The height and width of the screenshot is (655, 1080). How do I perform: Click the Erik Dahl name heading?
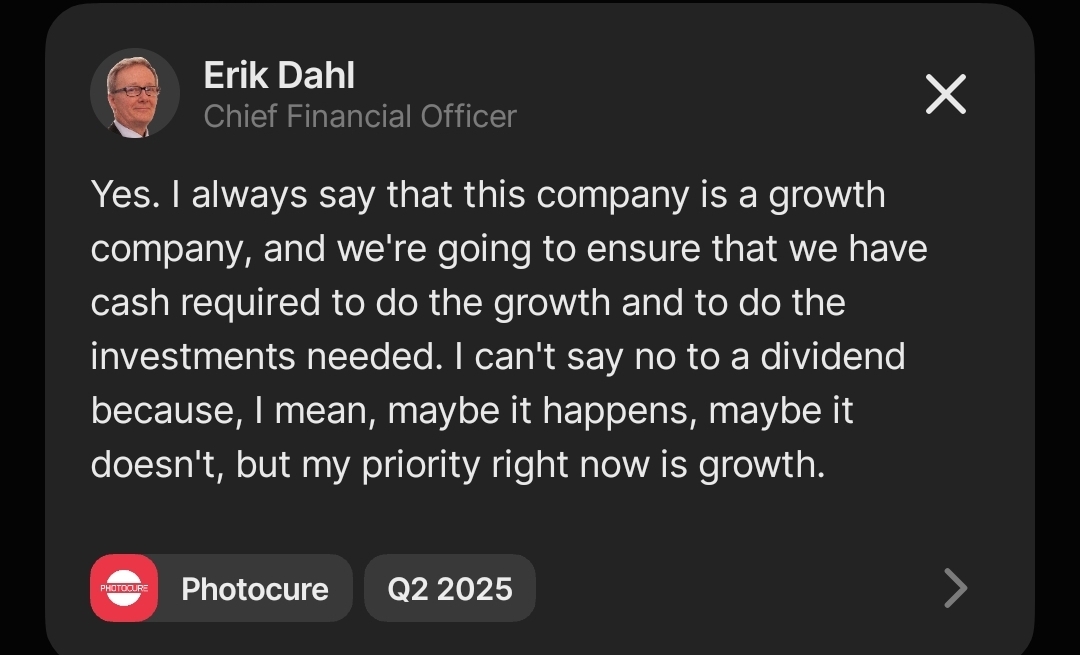279,75
